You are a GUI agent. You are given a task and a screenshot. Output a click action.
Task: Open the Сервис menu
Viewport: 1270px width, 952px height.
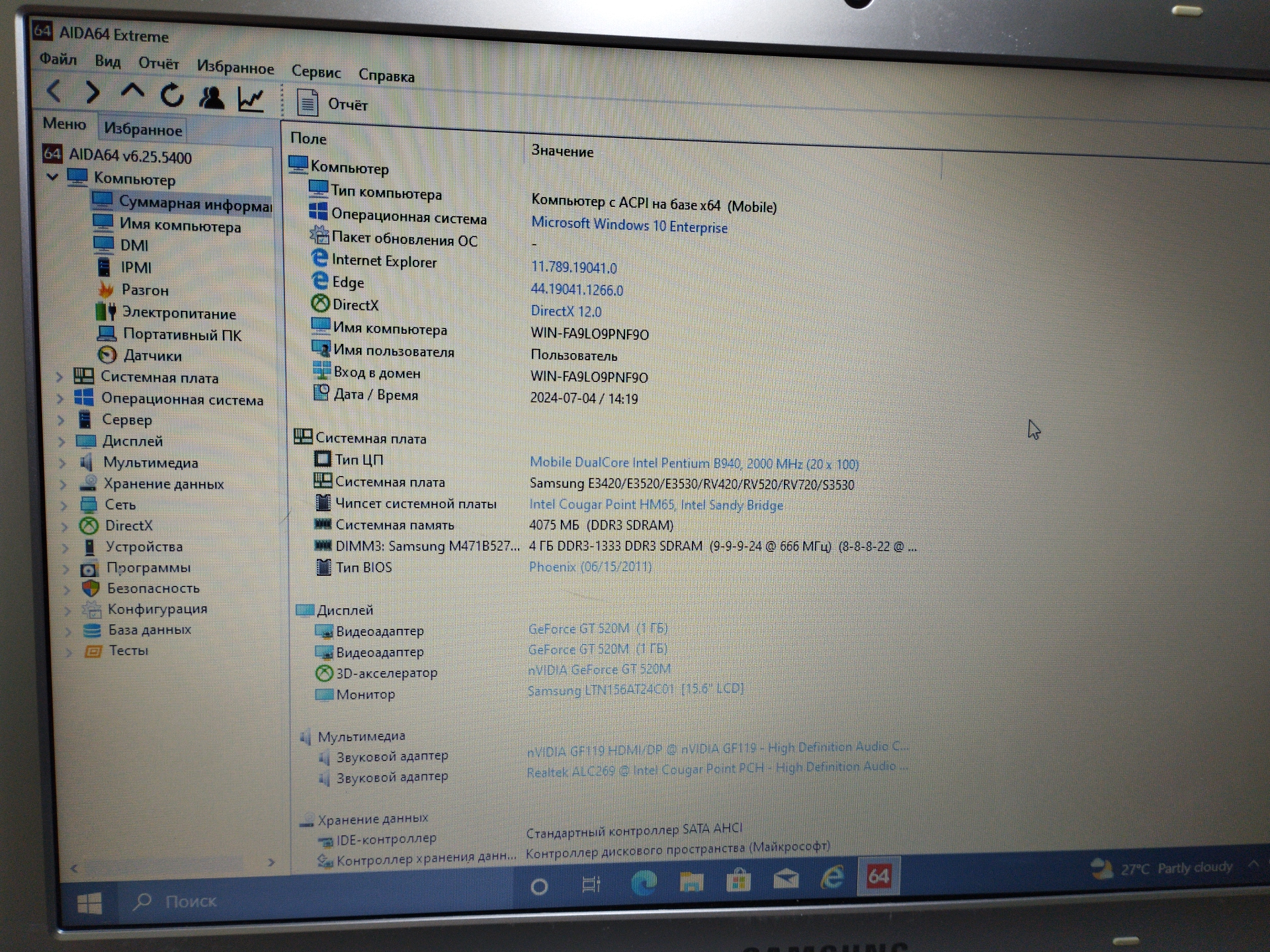[316, 72]
